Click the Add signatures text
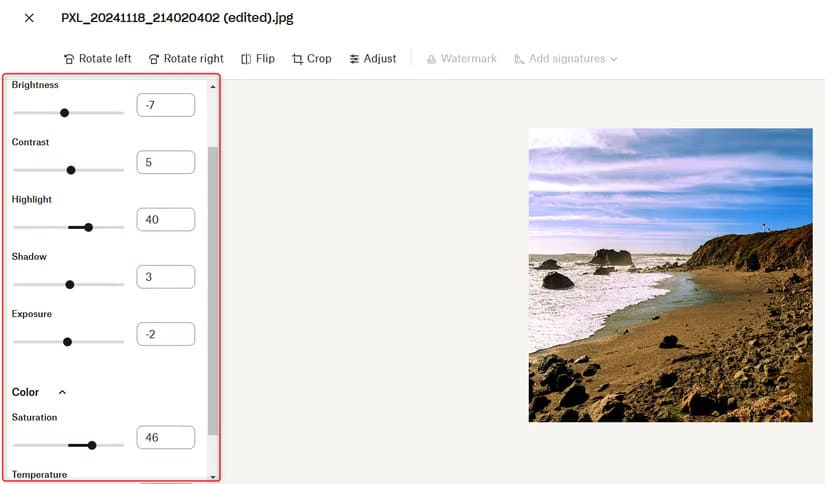 pos(567,58)
